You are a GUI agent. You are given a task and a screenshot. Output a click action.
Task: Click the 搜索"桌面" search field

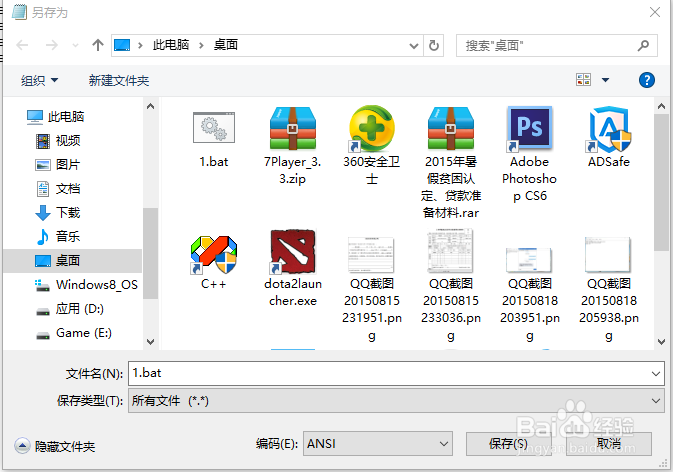556,45
